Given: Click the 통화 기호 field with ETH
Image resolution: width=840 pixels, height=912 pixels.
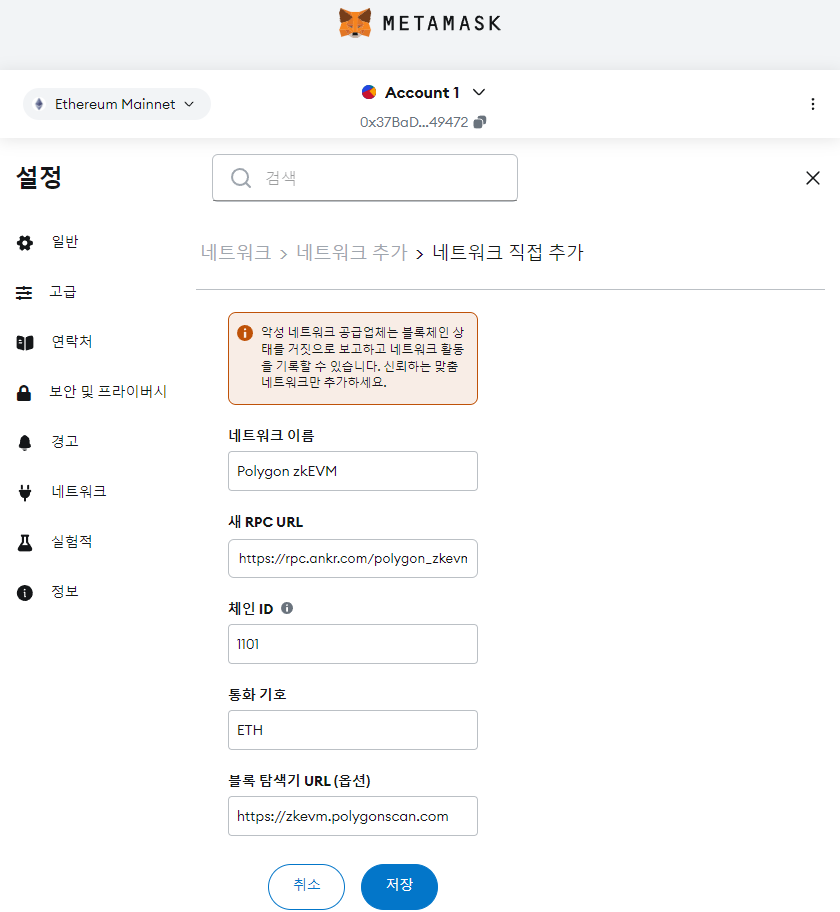Looking at the screenshot, I should coord(353,730).
